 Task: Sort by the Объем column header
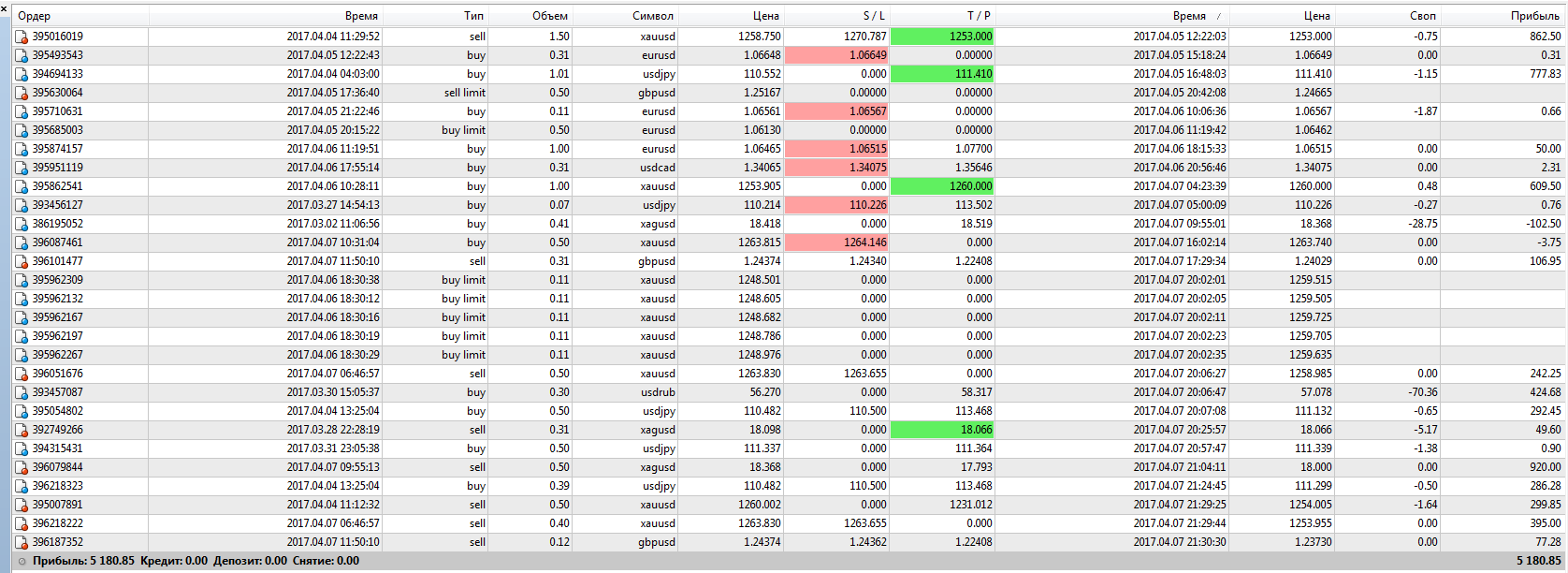pyautogui.click(x=530, y=16)
